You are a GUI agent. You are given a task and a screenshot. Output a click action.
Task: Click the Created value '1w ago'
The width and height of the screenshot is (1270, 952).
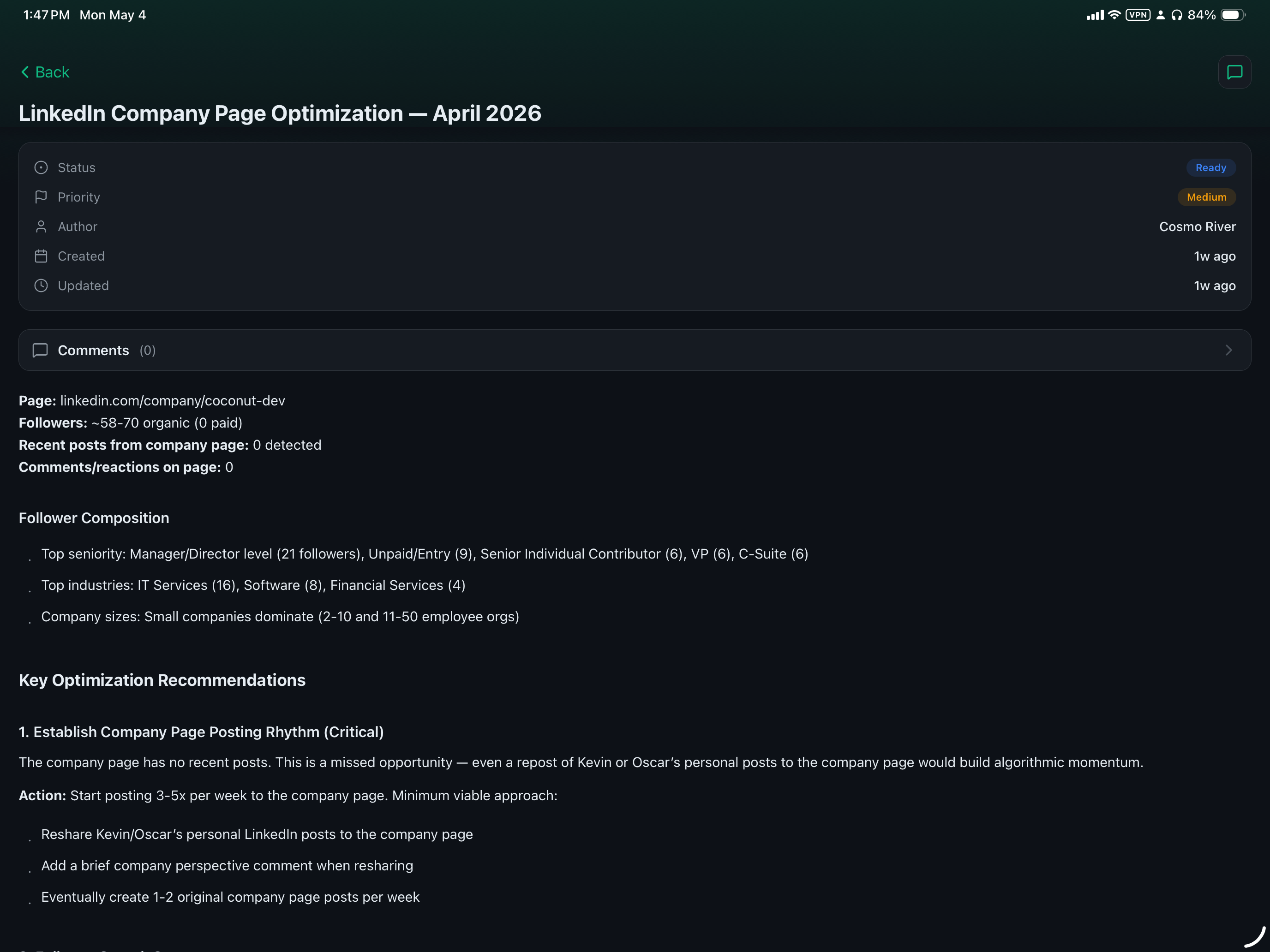1214,256
